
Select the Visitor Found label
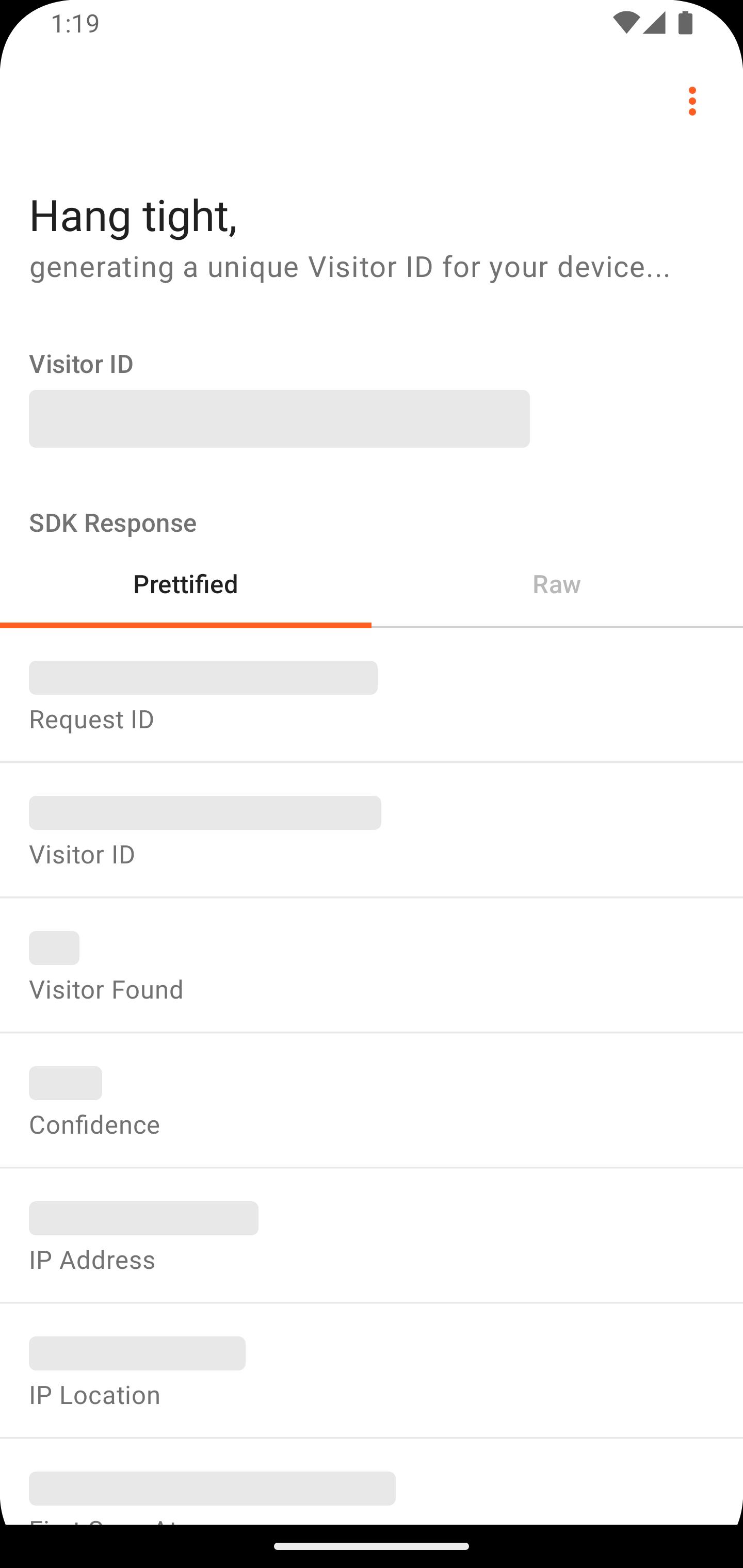point(106,990)
